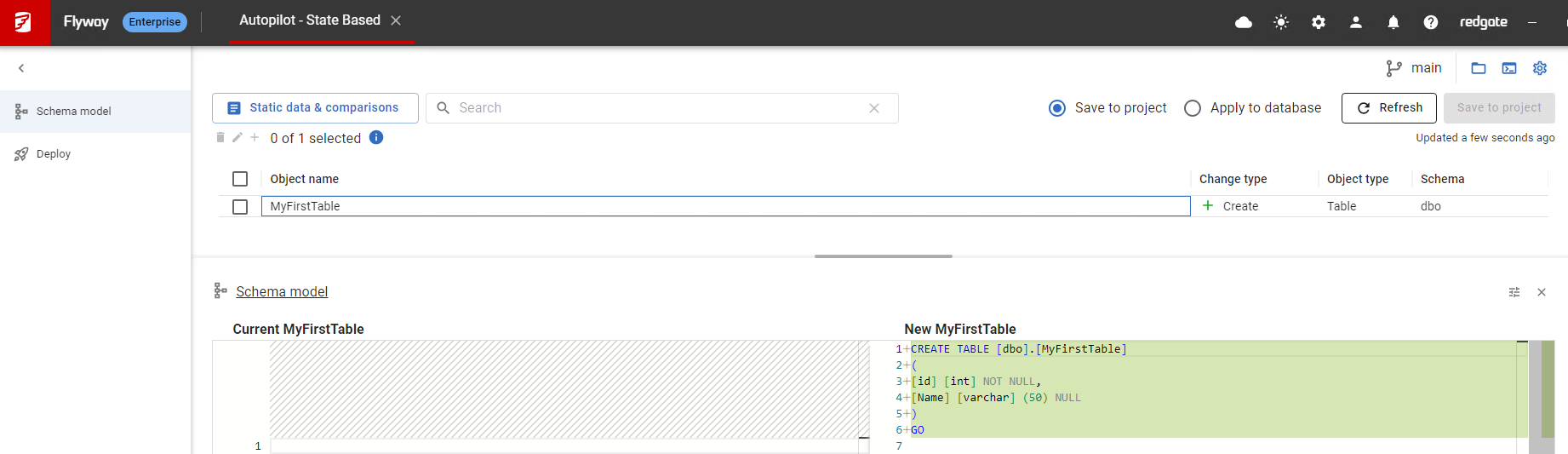Open the user account icon
This screenshot has height=454, width=1568.
point(1356,22)
